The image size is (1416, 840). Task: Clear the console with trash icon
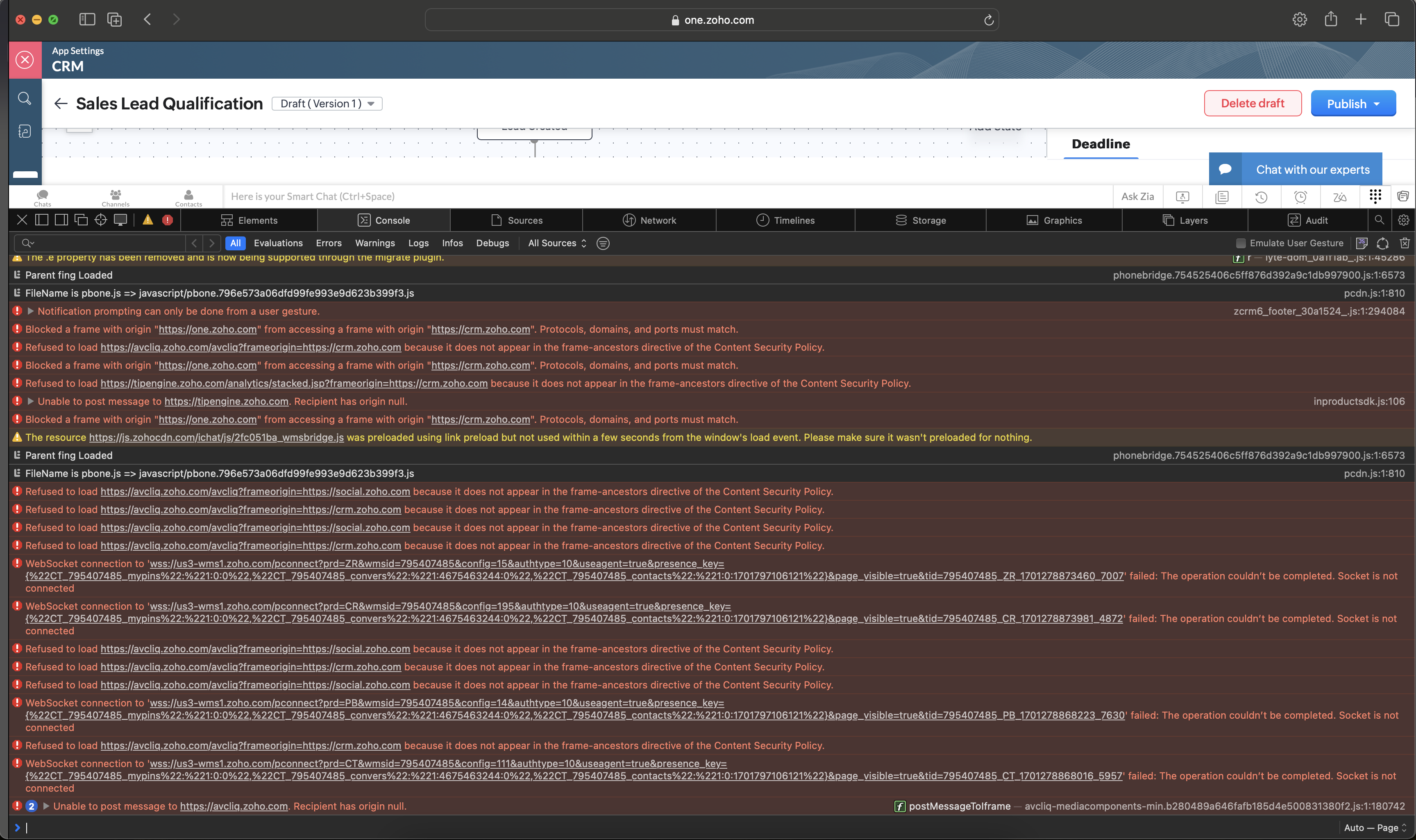(1404, 243)
